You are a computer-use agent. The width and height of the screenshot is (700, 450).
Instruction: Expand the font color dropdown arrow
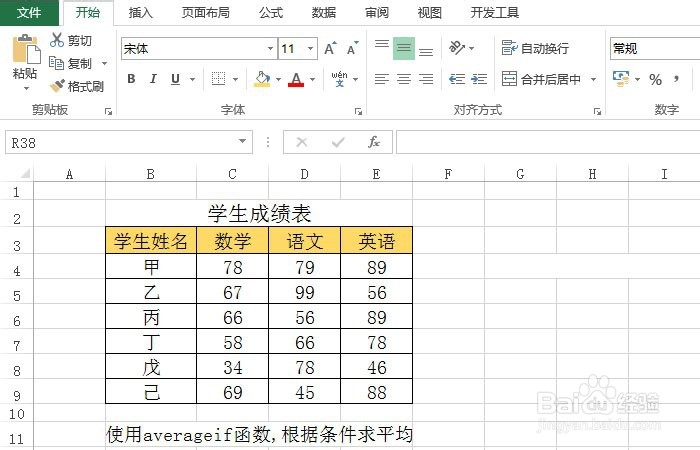click(x=312, y=79)
